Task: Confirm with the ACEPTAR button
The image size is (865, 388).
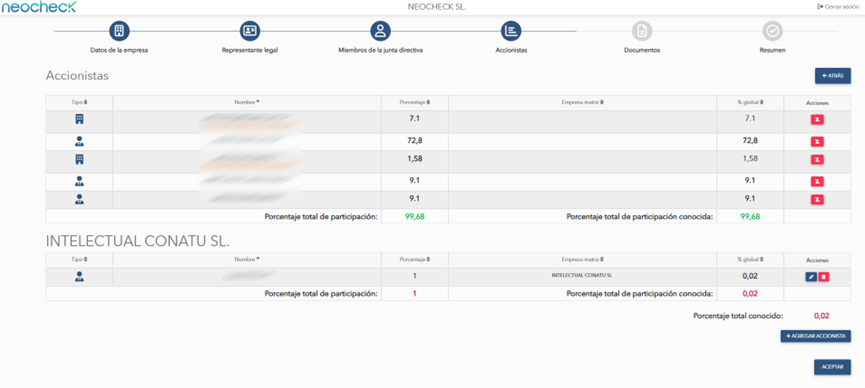Action: point(832,368)
